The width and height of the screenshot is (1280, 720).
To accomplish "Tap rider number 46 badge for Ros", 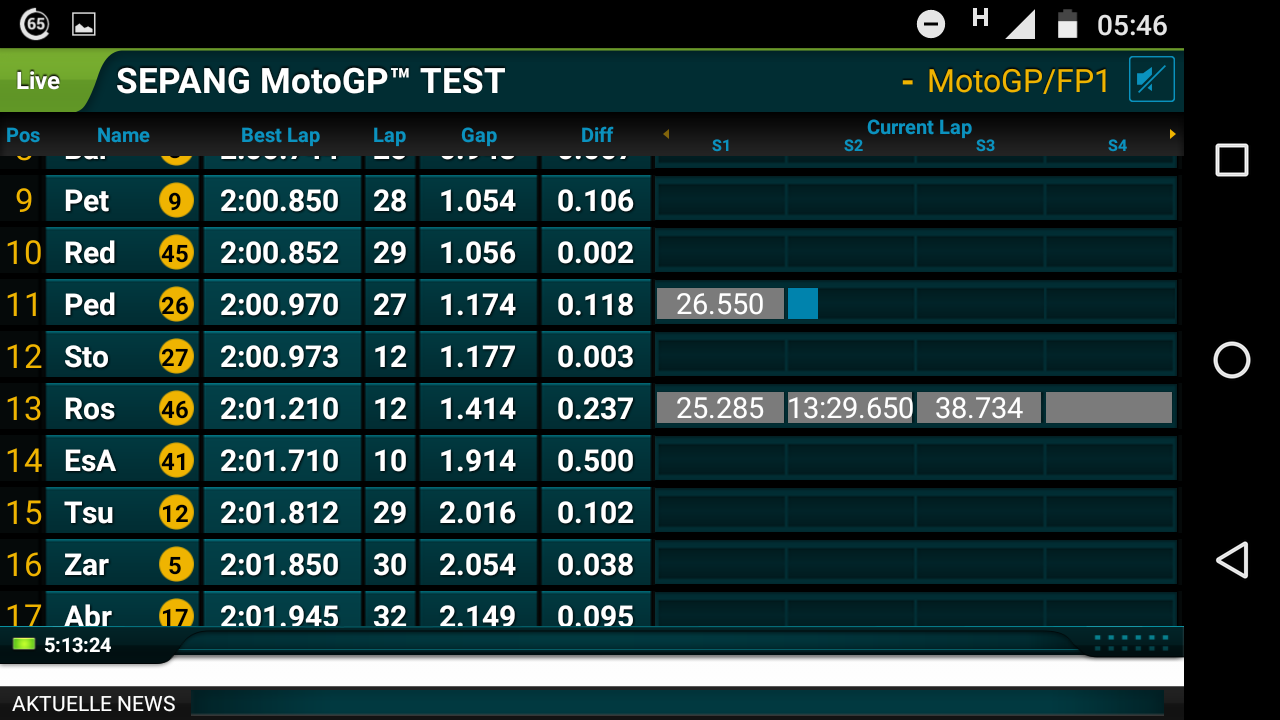I will [175, 409].
